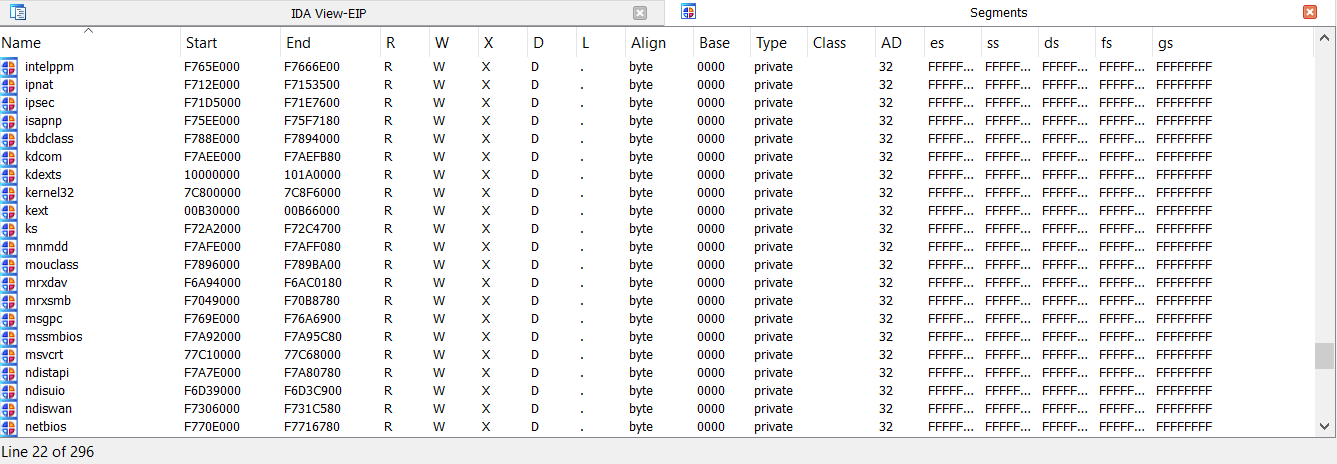The width and height of the screenshot is (1337, 464).
Task: Click the ks segment icon
Action: click(x=9, y=229)
